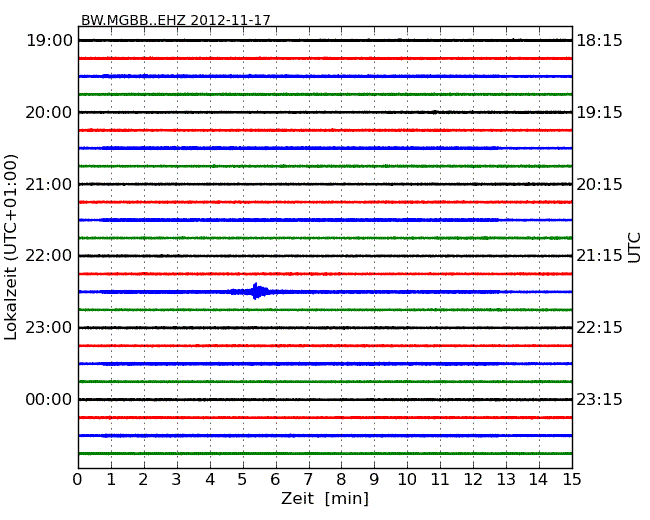650x520 pixels.
Task: Select the vertical UTC axis title
Action: [x=634, y=248]
